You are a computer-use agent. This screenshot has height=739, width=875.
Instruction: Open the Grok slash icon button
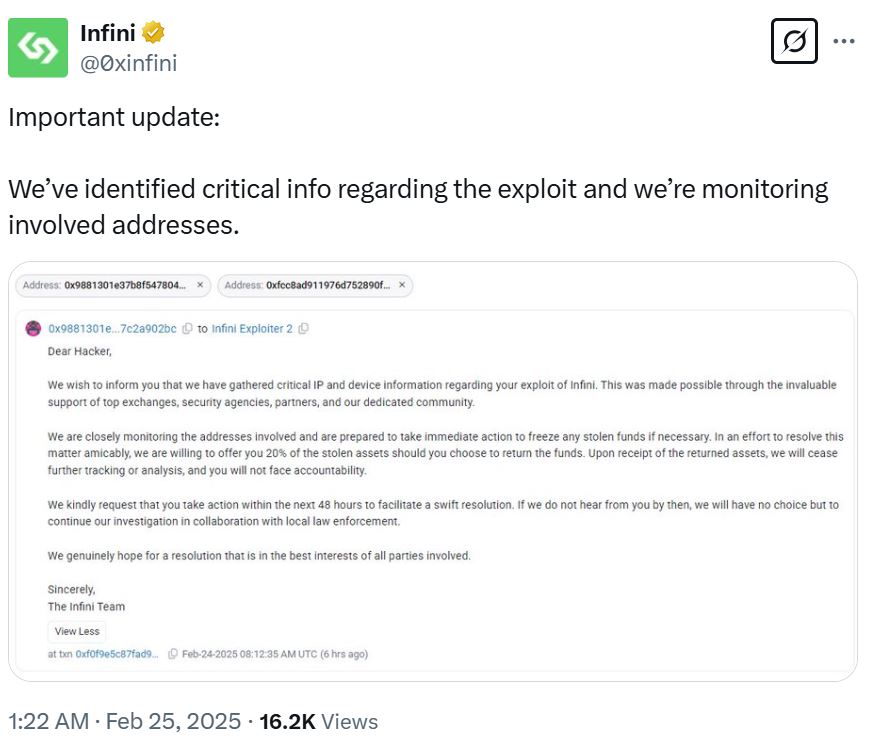795,42
